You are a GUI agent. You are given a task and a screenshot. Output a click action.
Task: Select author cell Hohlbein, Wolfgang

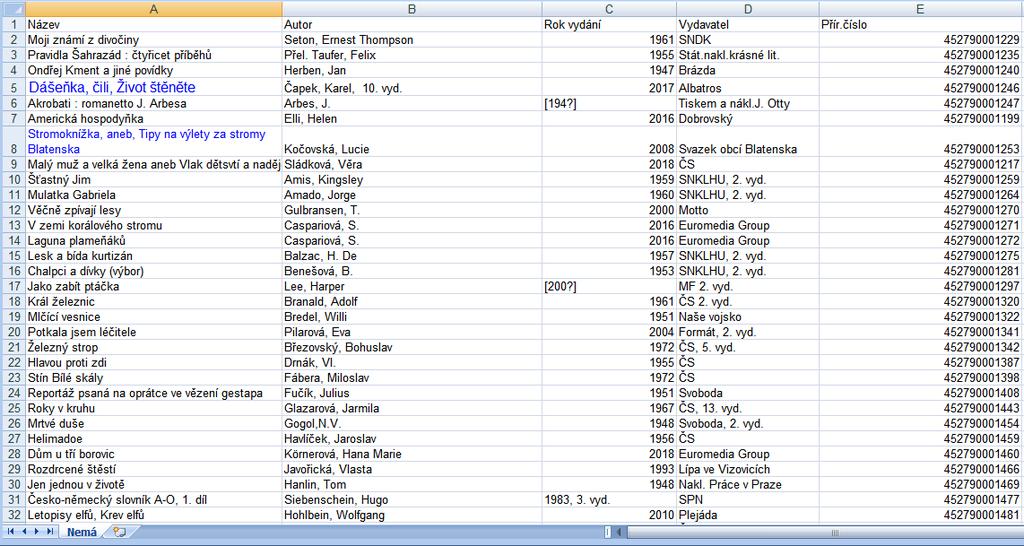click(x=412, y=515)
